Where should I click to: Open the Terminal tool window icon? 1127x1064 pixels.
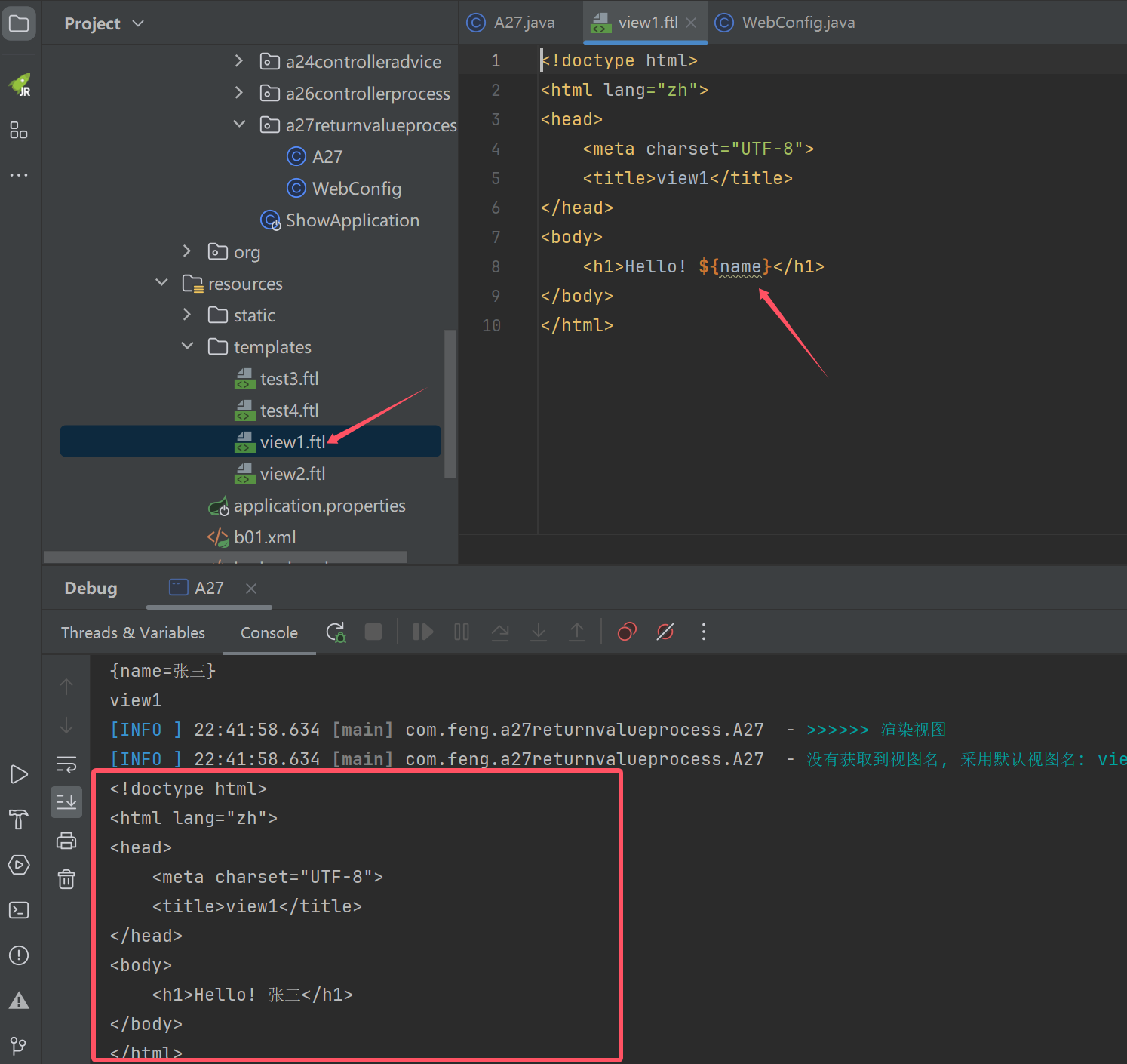pos(19,910)
